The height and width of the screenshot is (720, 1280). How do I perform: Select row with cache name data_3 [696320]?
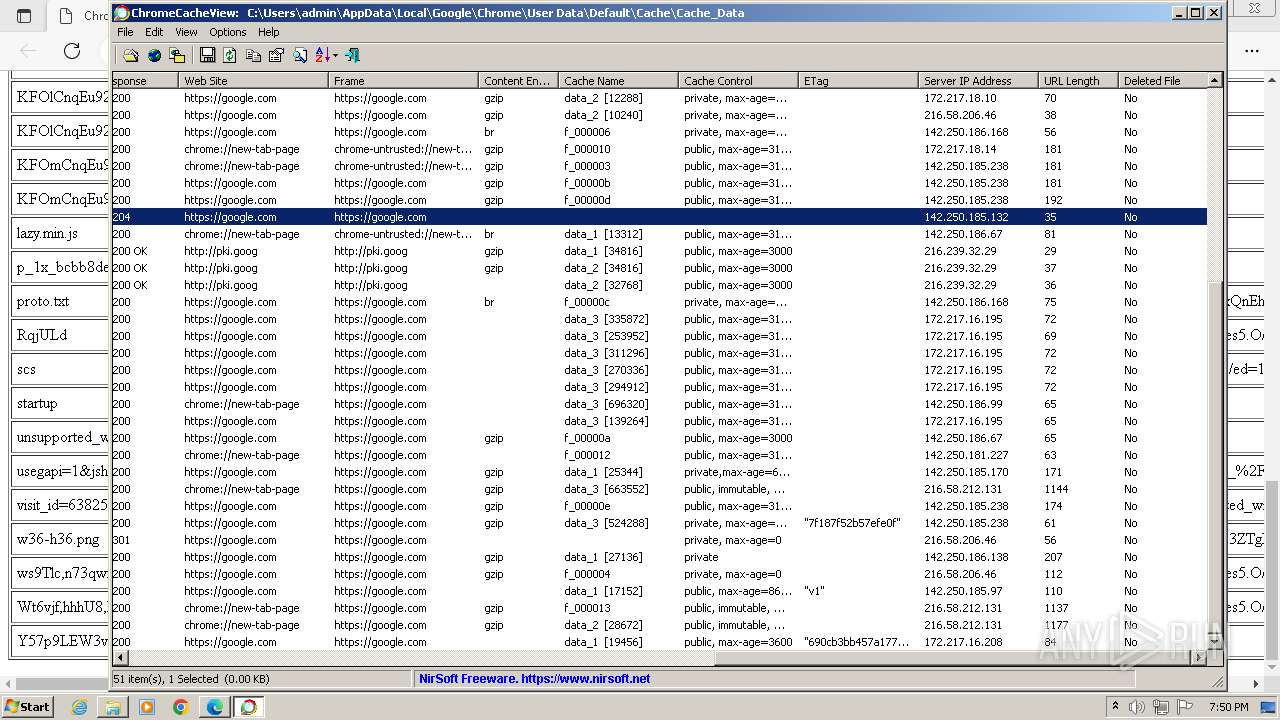[659, 404]
